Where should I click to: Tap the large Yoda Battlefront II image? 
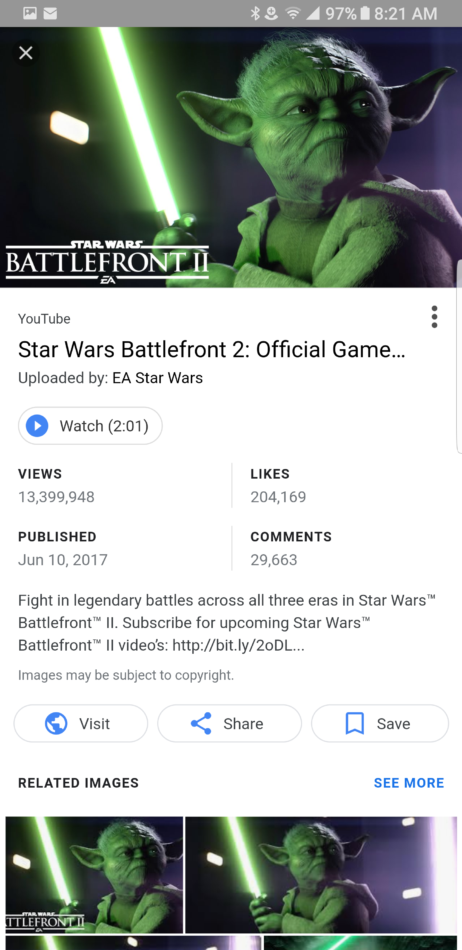(x=231, y=157)
